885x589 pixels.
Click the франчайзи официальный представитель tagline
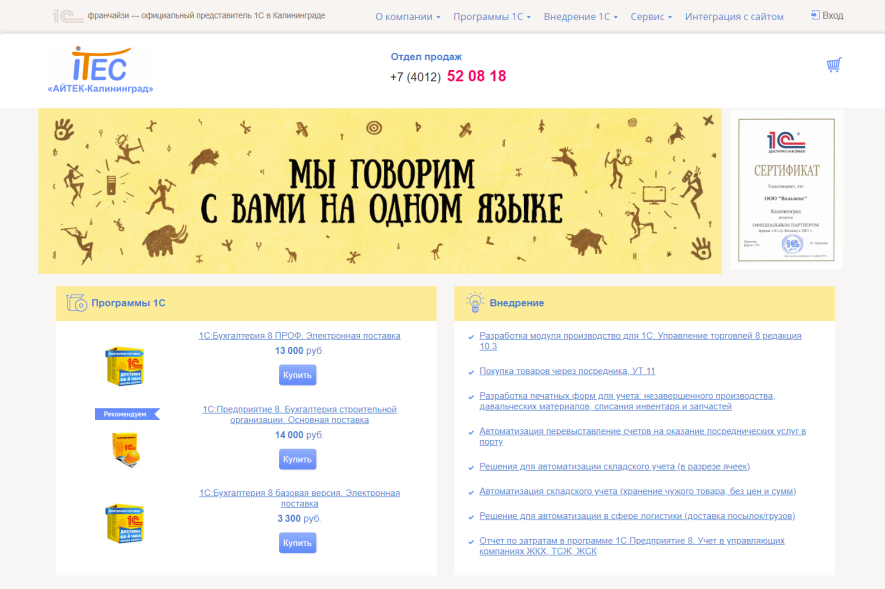click(206, 16)
